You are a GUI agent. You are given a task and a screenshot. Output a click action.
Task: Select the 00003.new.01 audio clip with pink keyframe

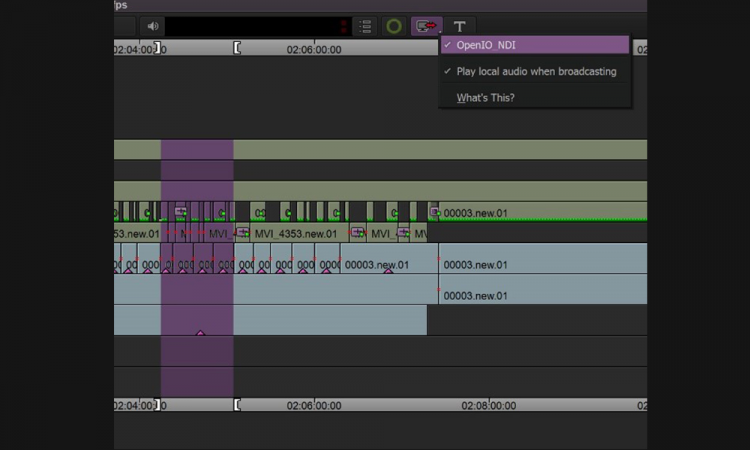pyautogui.click(x=389, y=259)
